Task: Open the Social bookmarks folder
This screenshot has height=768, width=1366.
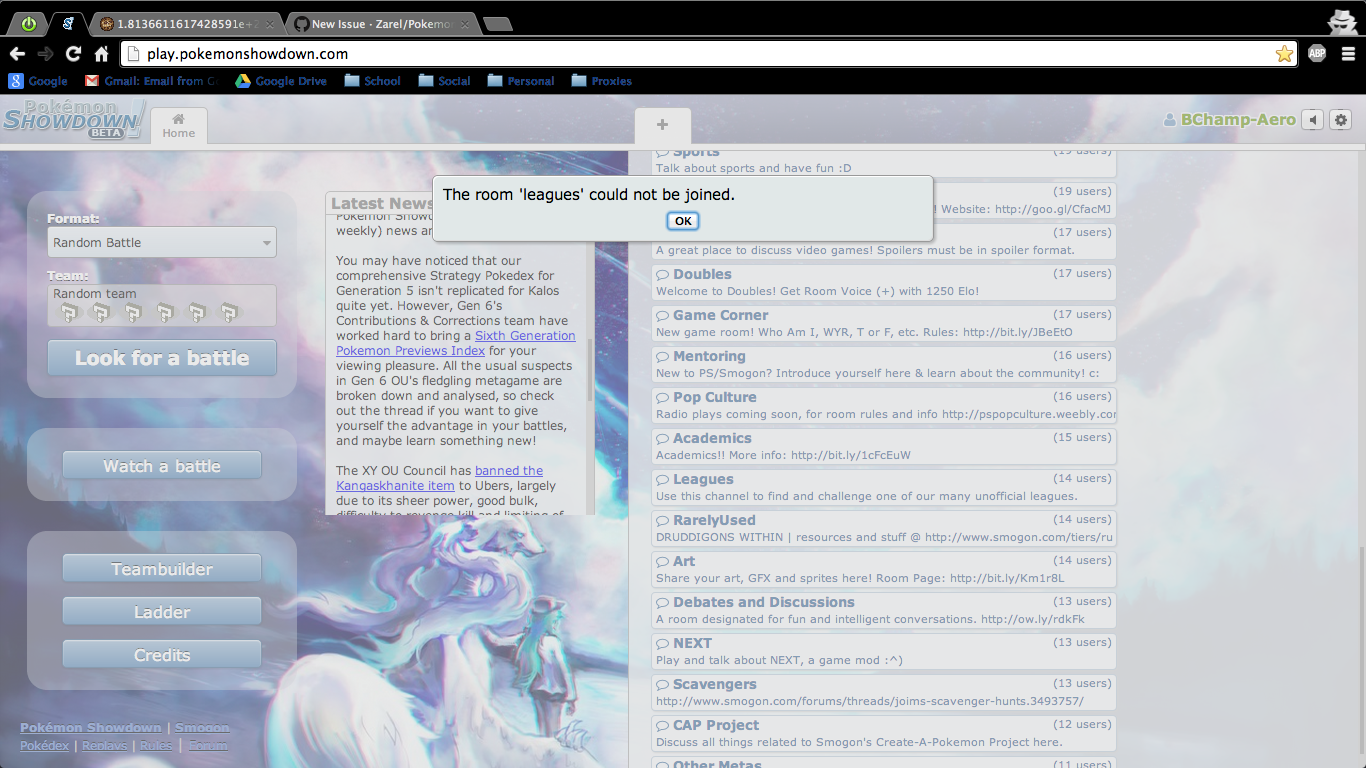Action: pos(444,81)
